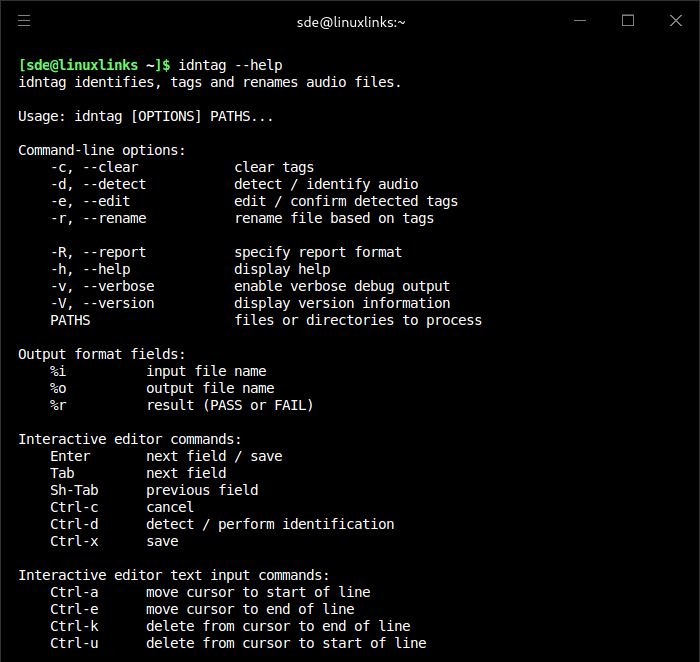
Task: Click the typed 'idntag --help' command
Action: click(226, 65)
